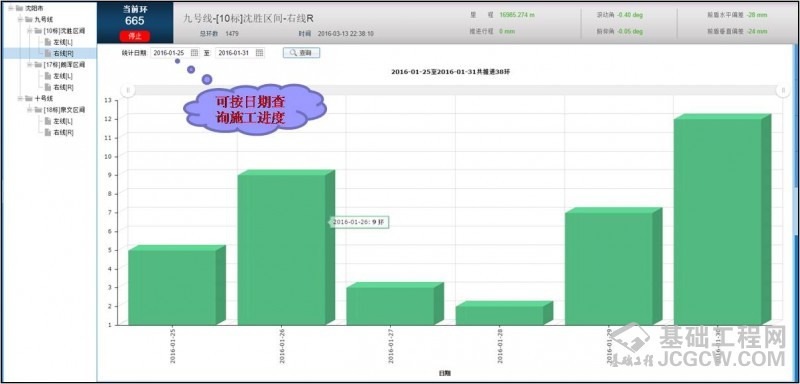Click the document icon of 左线[L] under [10标]
Image resolution: width=800 pixels, height=384 pixels.
[47, 42]
